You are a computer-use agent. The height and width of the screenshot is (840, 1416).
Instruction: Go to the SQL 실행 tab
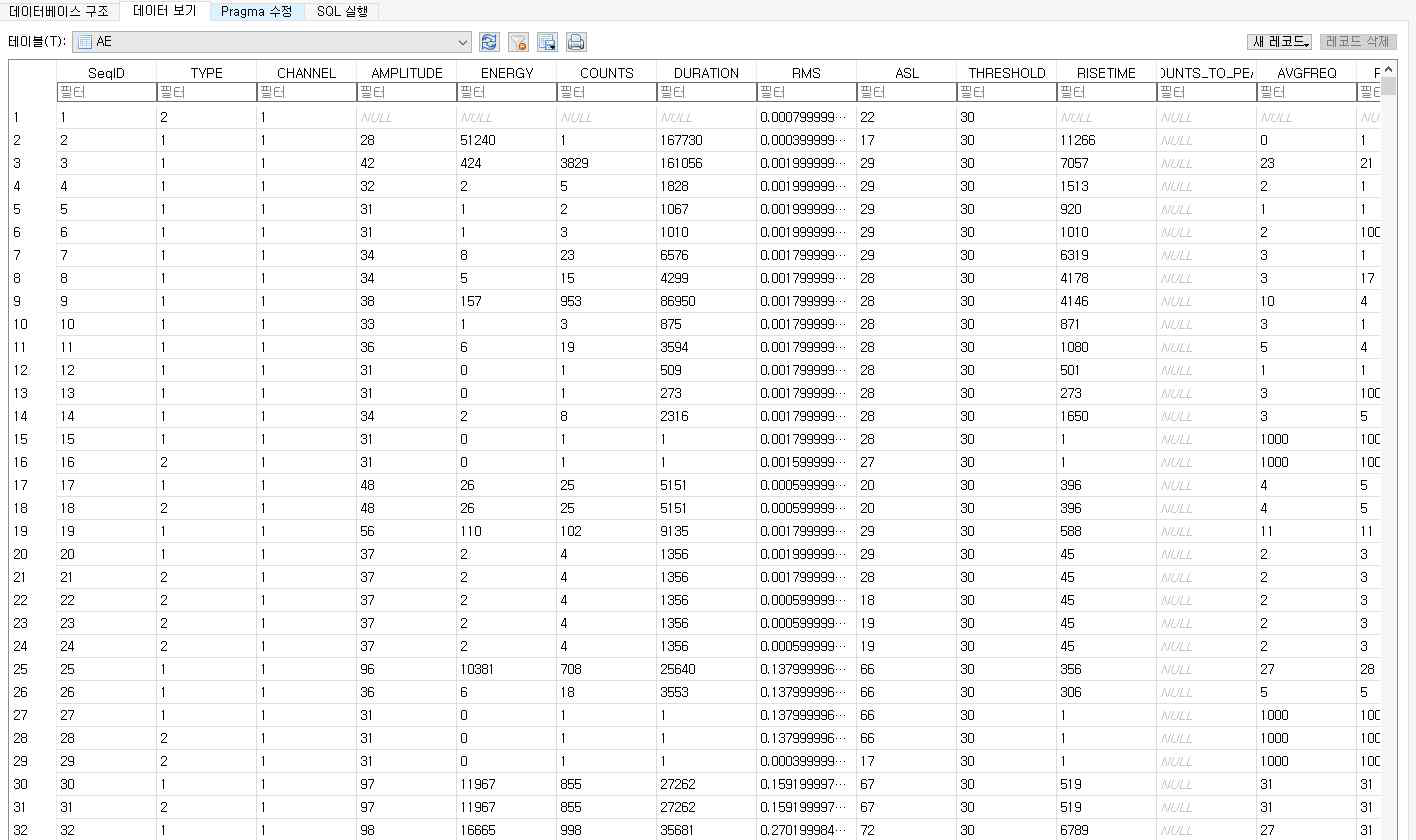[342, 11]
